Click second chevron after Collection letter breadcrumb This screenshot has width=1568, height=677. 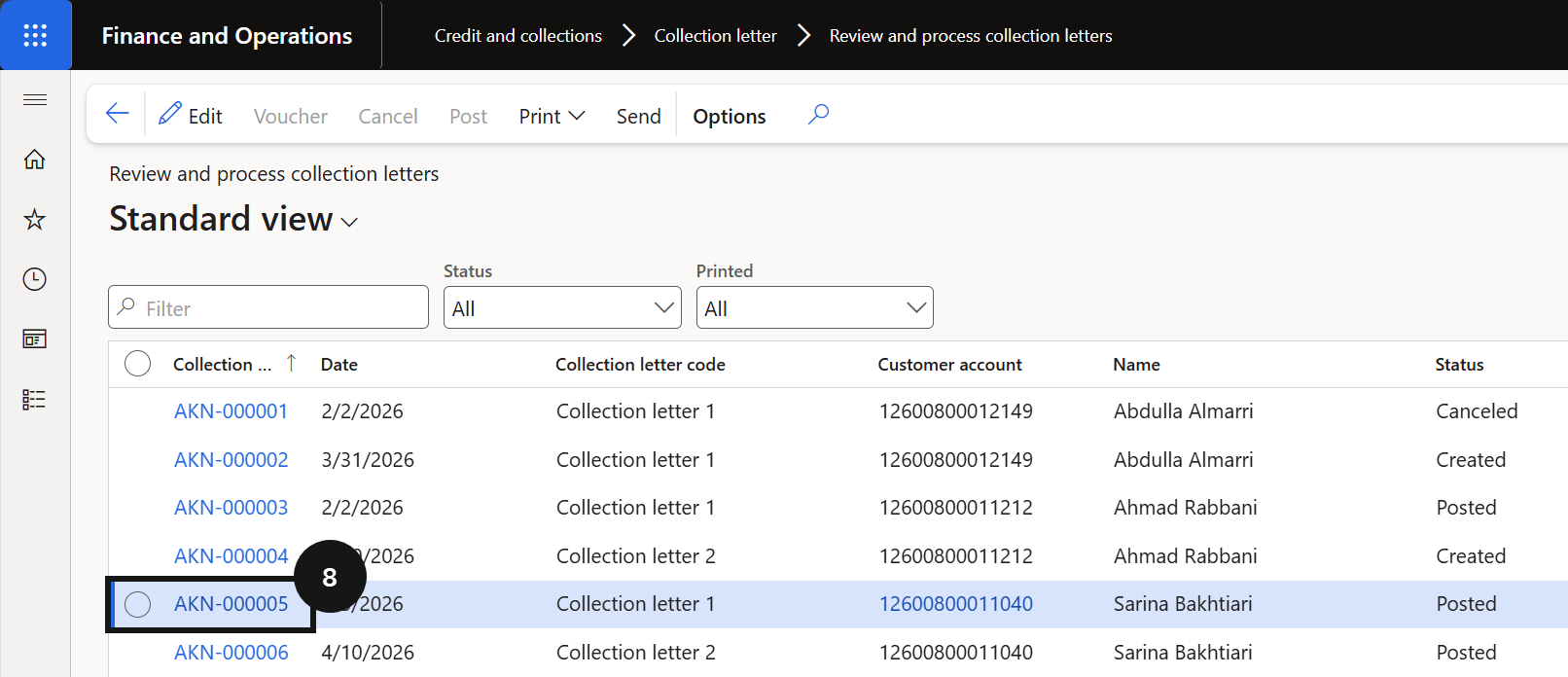(803, 35)
